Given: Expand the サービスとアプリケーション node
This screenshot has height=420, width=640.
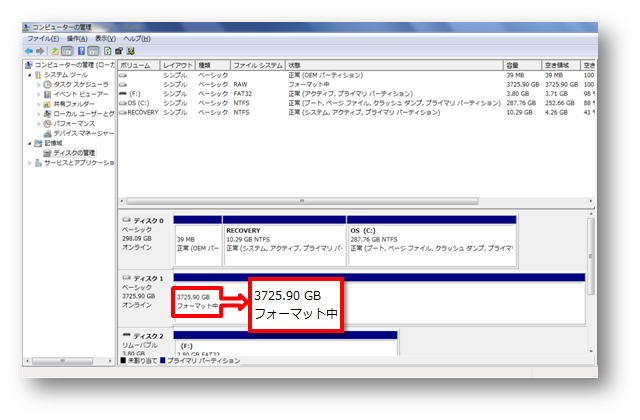Looking at the screenshot, I should click(x=29, y=163).
